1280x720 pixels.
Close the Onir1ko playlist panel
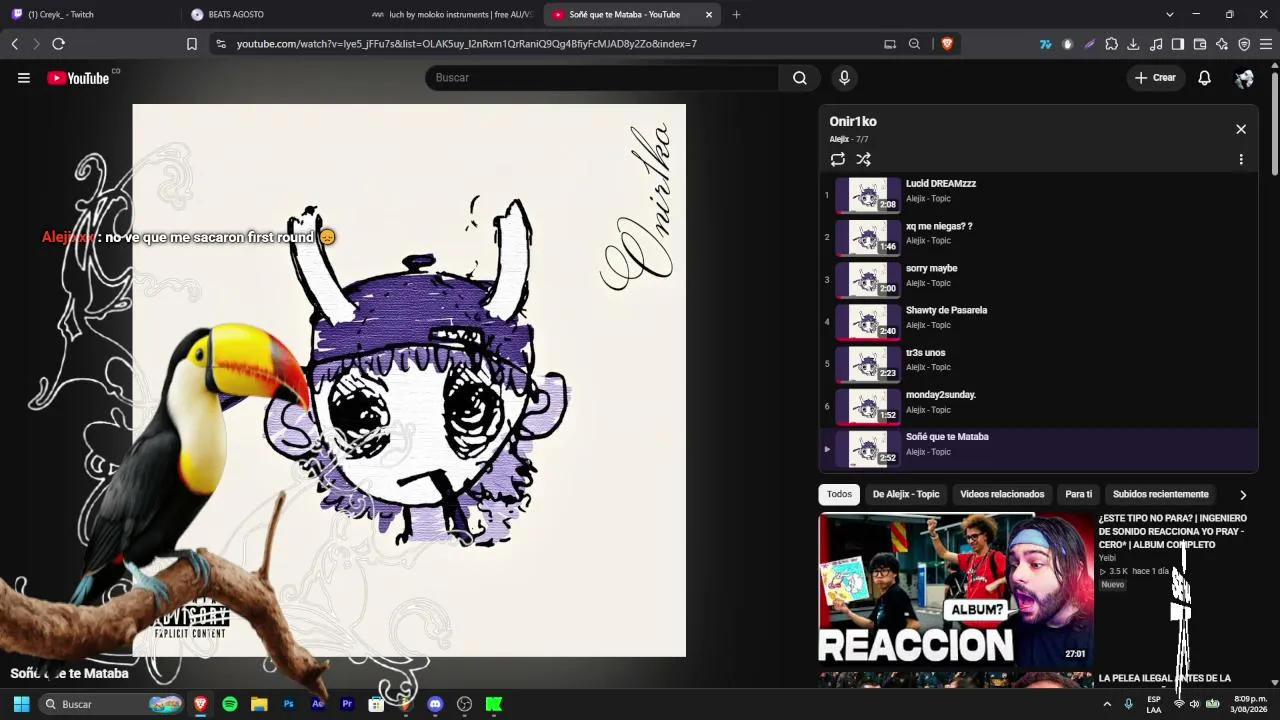pos(1241,129)
